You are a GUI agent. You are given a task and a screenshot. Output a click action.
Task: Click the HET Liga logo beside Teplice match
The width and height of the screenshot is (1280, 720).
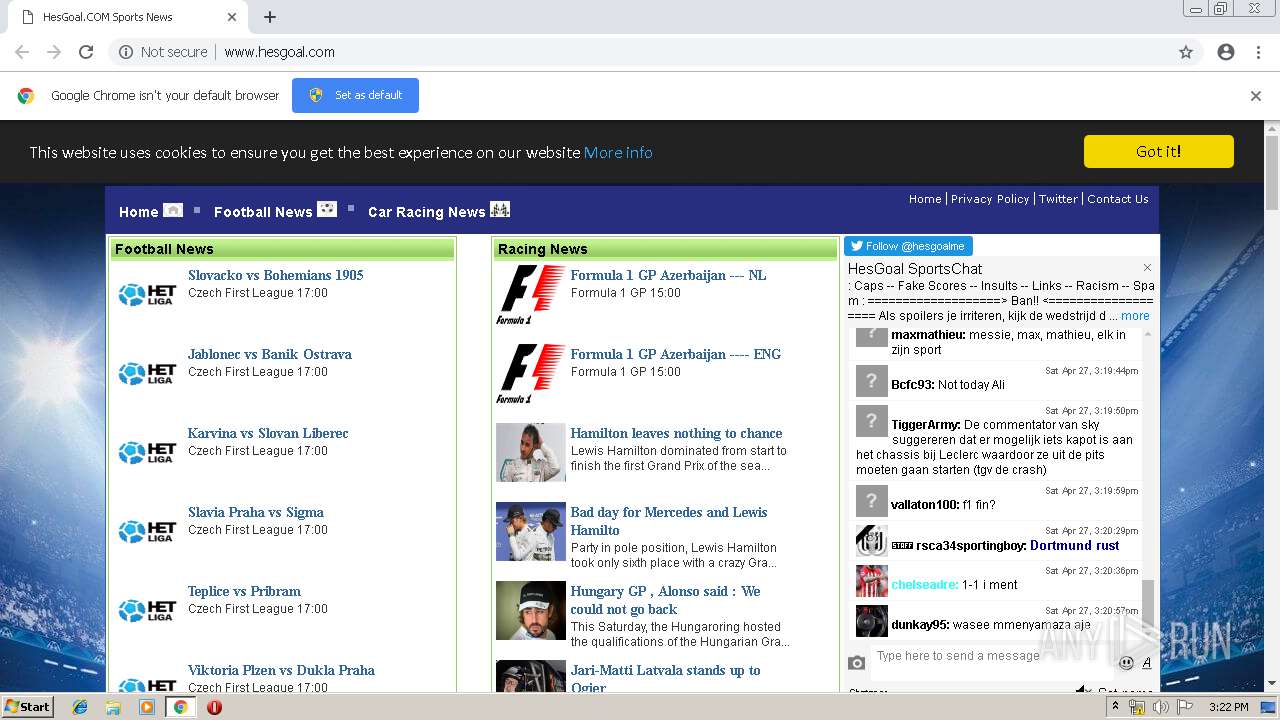click(147, 610)
